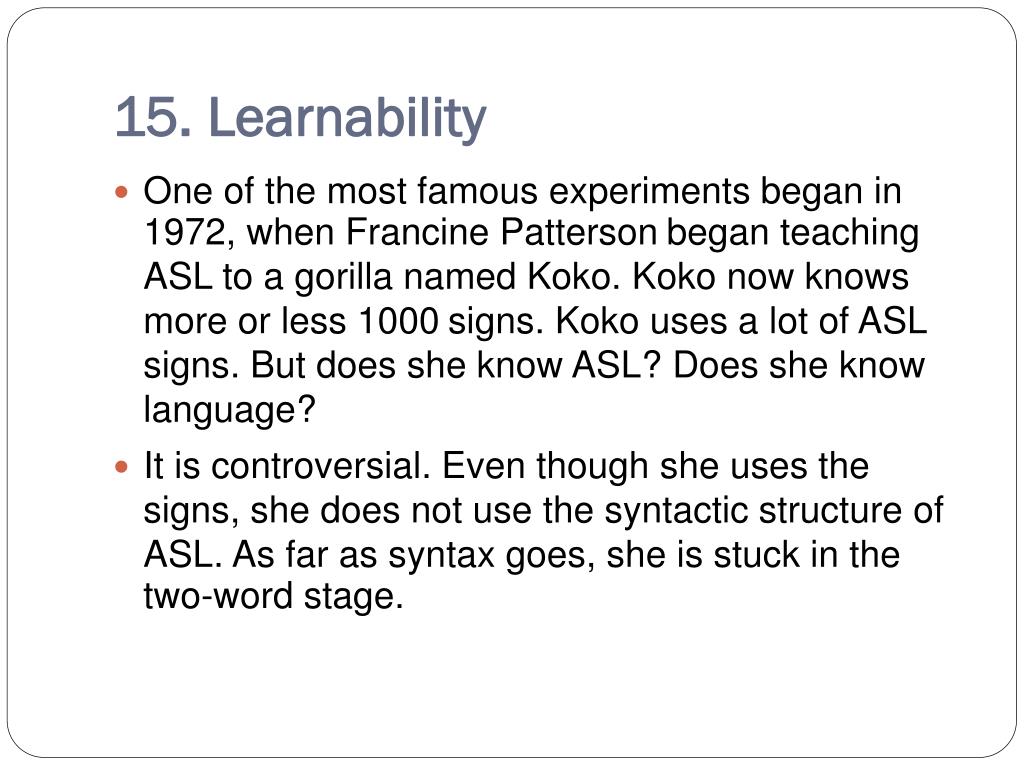Viewport: 1024px width, 768px height.
Task: Select the first orange bullet marker
Action: 121,193
